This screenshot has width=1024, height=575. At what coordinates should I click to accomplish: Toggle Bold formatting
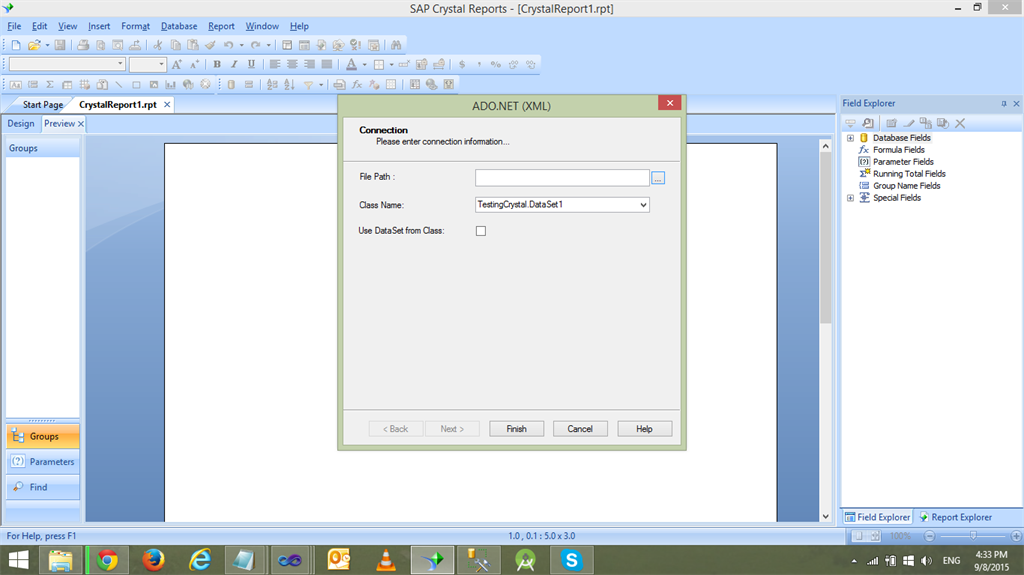[217, 64]
